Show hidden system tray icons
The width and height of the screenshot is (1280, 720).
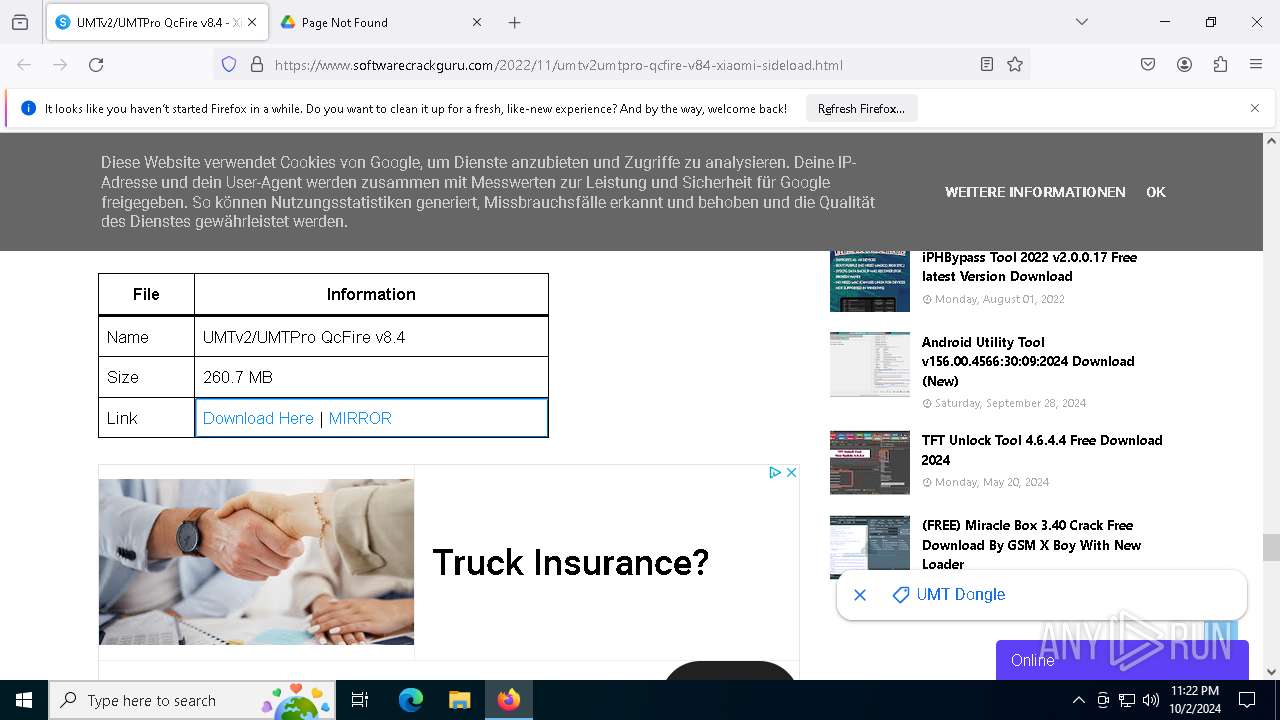[x=1078, y=700]
